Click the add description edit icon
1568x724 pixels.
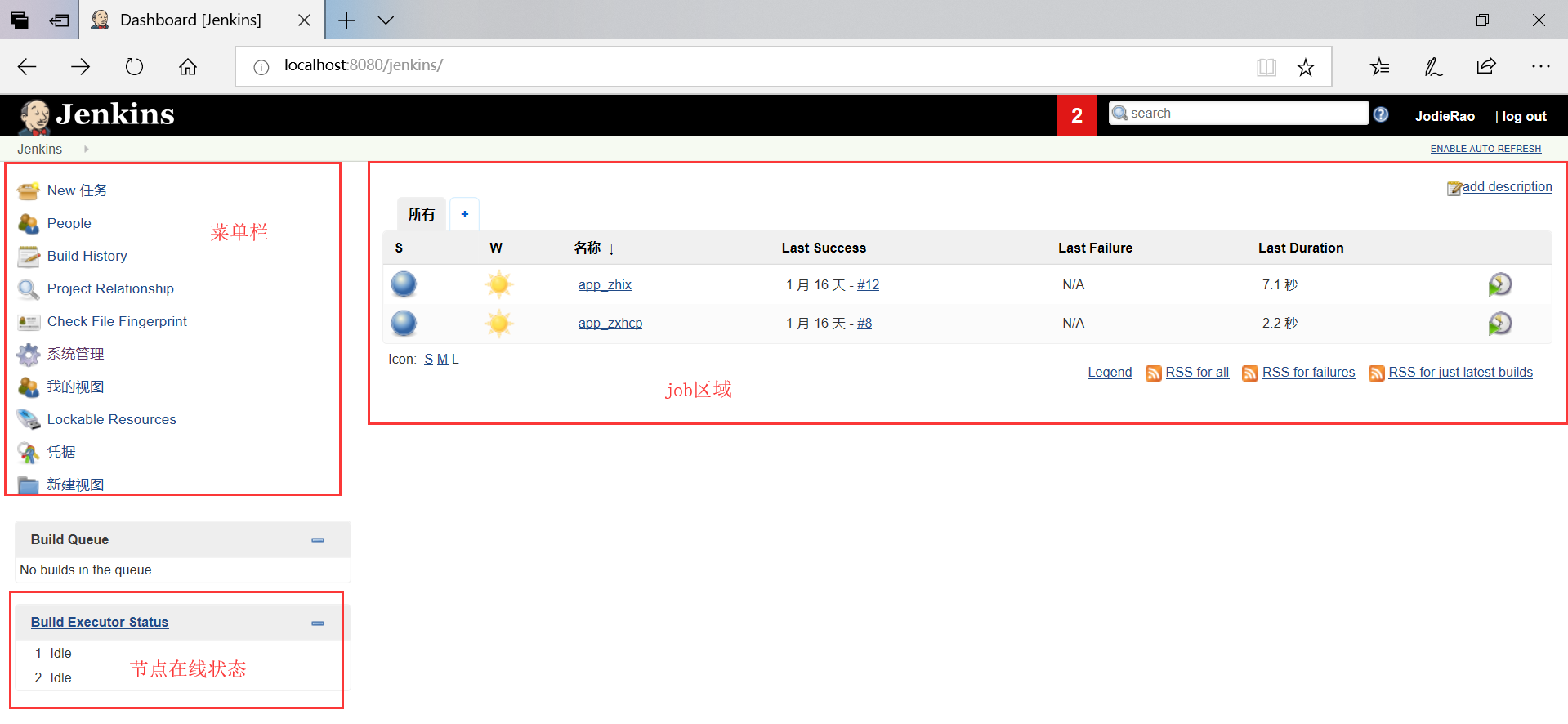(1454, 189)
